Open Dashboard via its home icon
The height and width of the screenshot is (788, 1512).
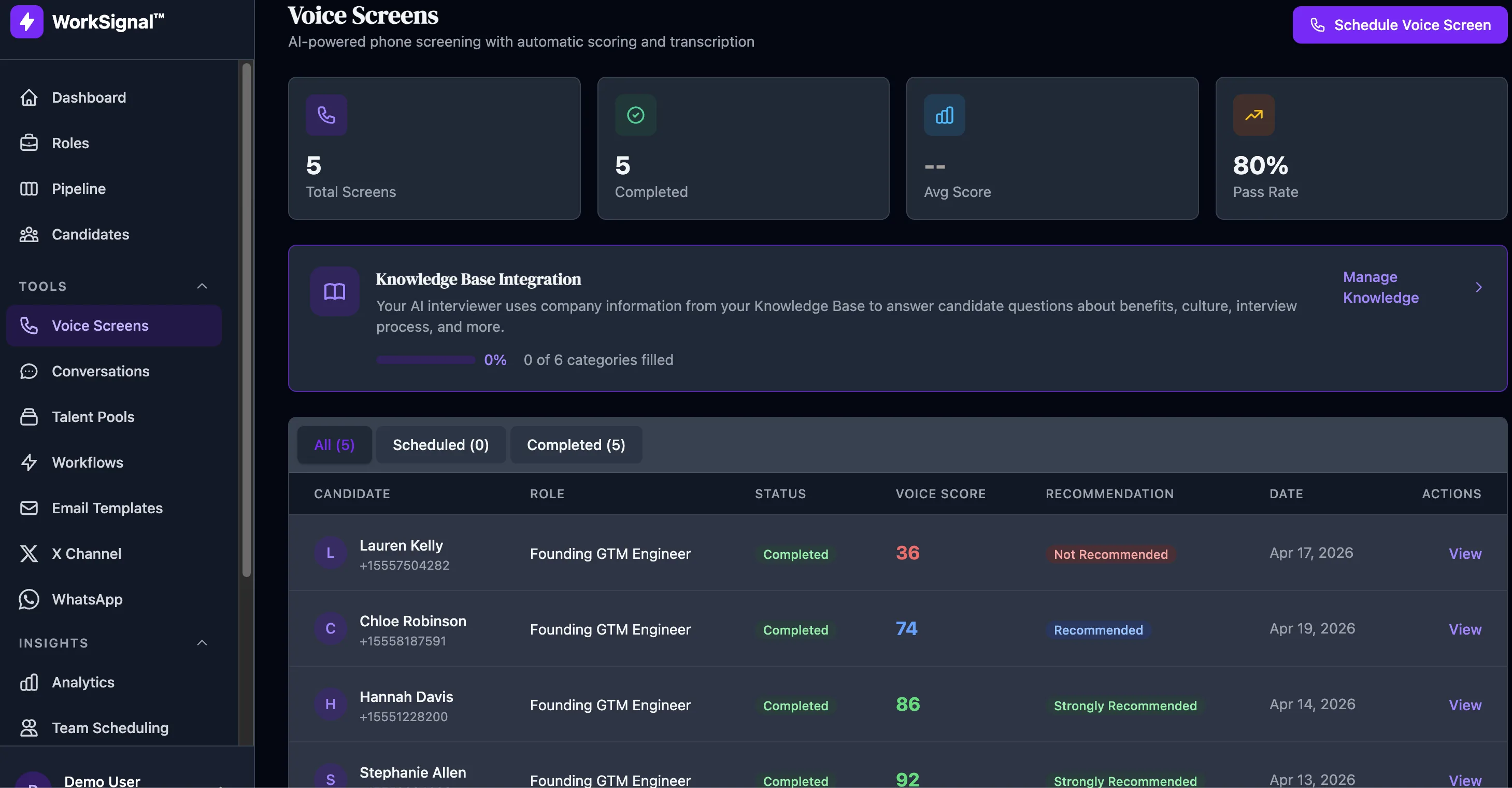coord(29,97)
